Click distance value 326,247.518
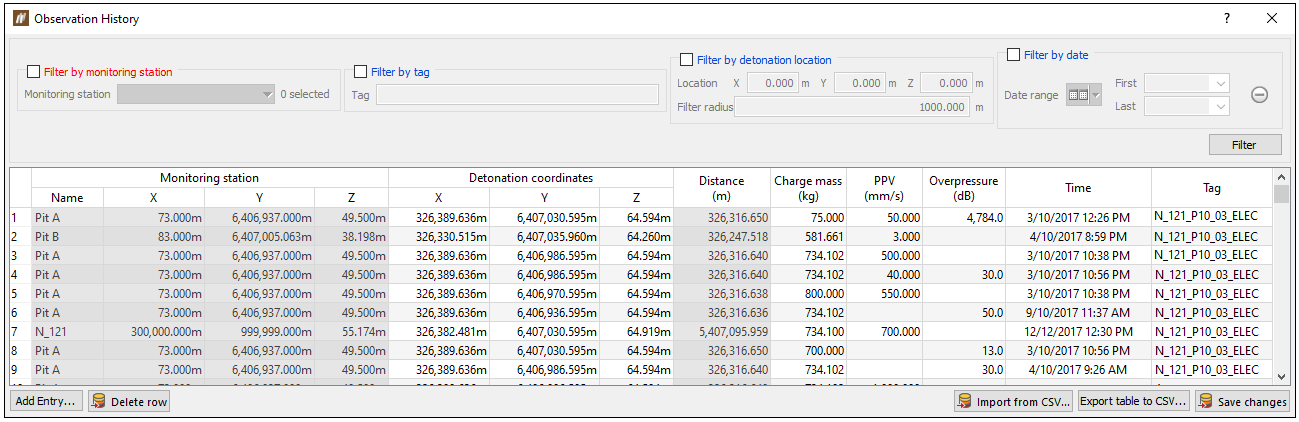 [721, 236]
